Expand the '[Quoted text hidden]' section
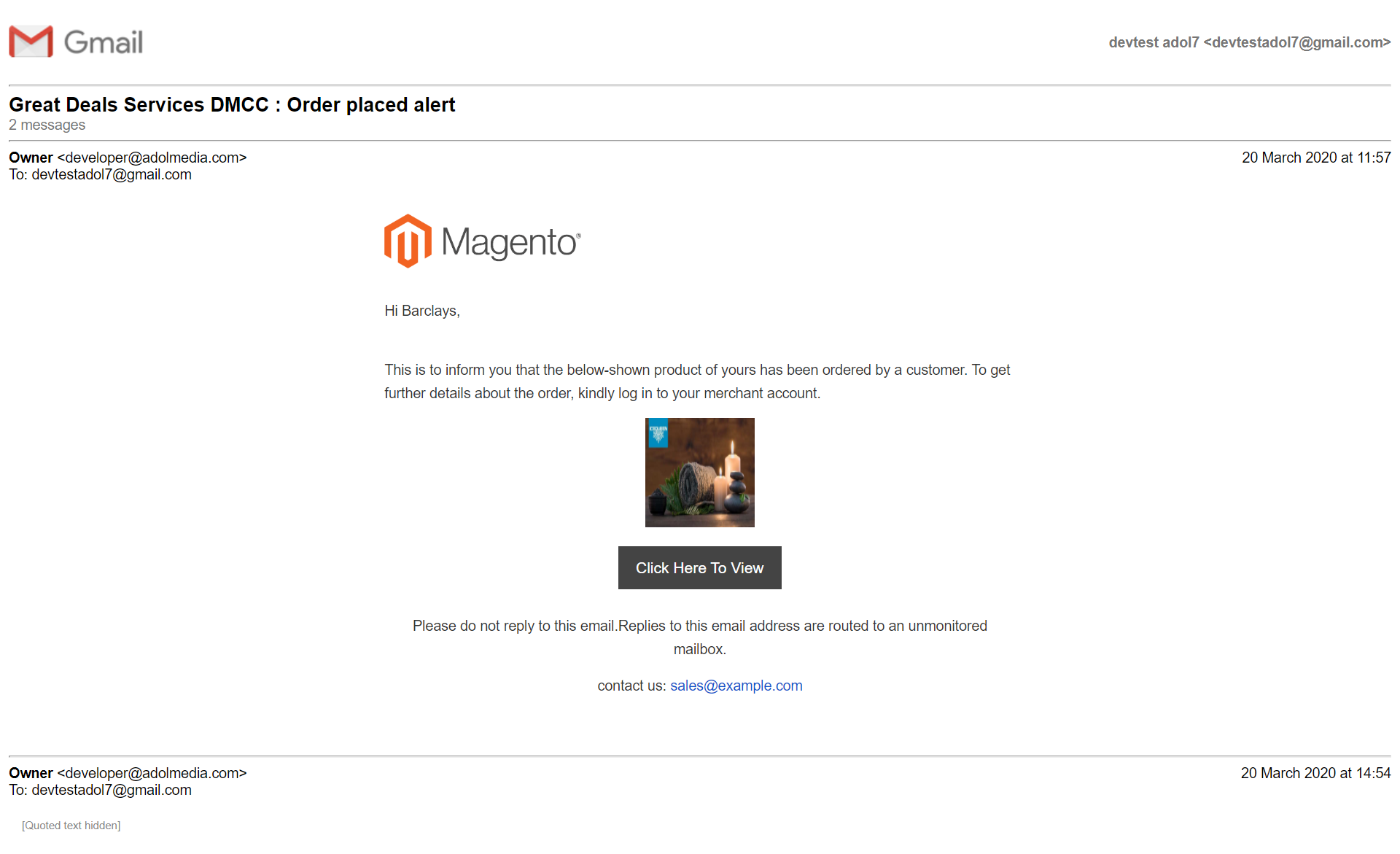Viewport: 1400px width, 854px height. pyautogui.click(x=71, y=826)
